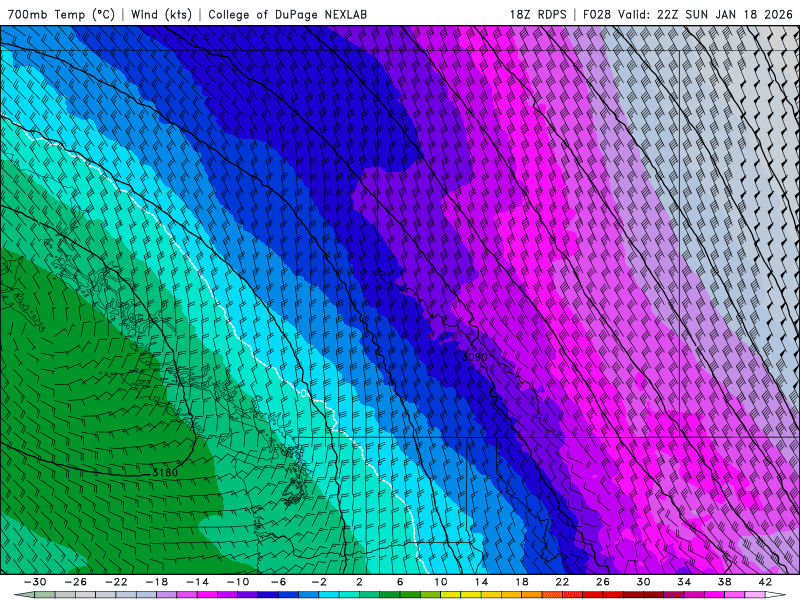Click the 6 colorbar value
Screen dimensions: 800x600
[399, 582]
